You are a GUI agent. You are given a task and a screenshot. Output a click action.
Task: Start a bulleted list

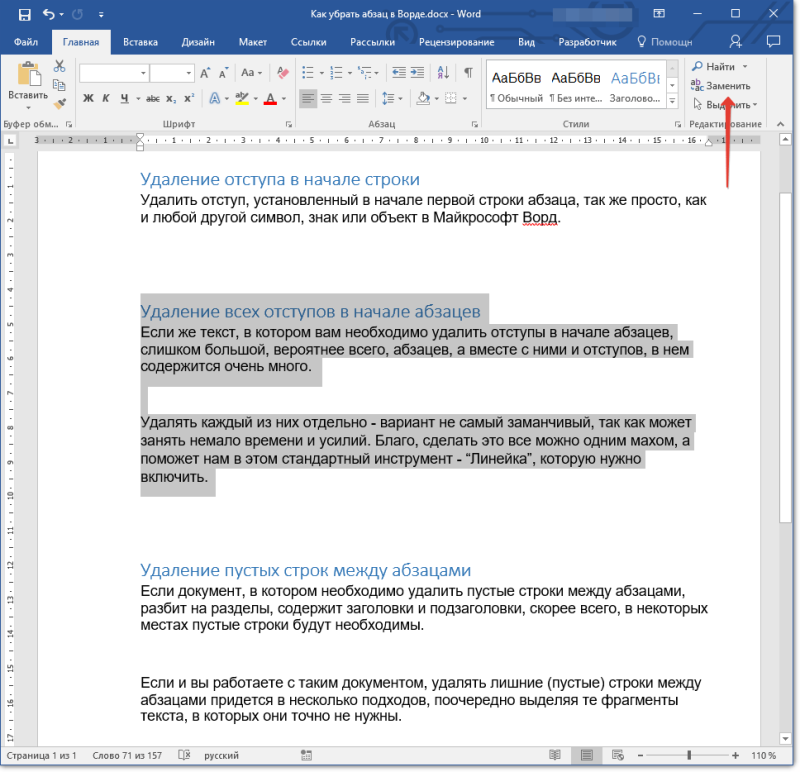(308, 72)
